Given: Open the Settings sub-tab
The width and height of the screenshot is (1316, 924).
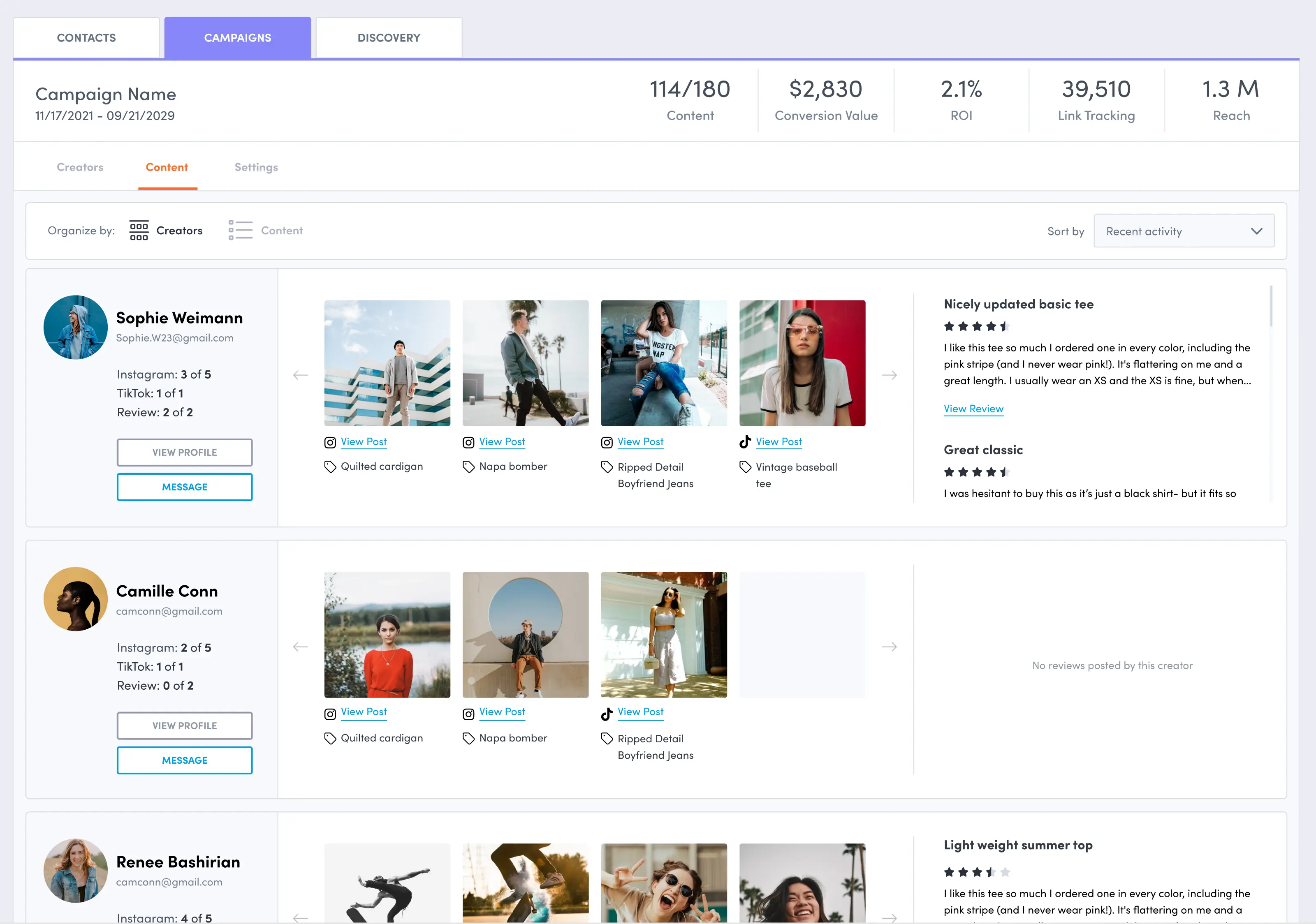Looking at the screenshot, I should coord(256,167).
